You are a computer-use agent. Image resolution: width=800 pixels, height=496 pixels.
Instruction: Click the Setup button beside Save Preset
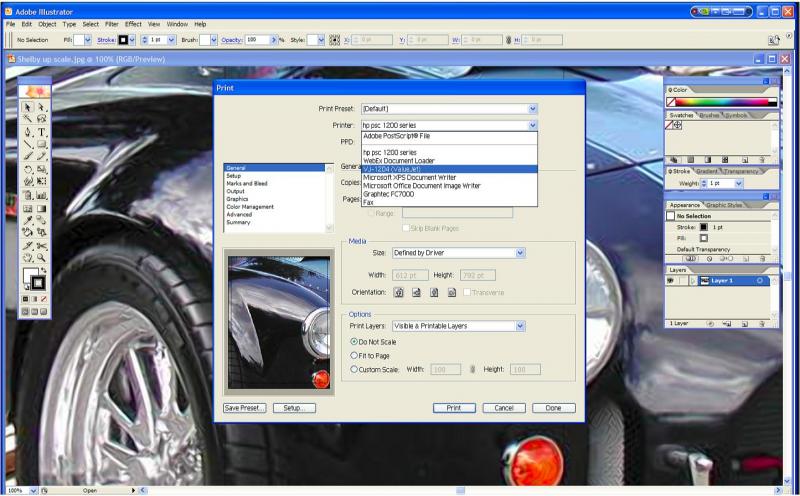pyautogui.click(x=294, y=408)
